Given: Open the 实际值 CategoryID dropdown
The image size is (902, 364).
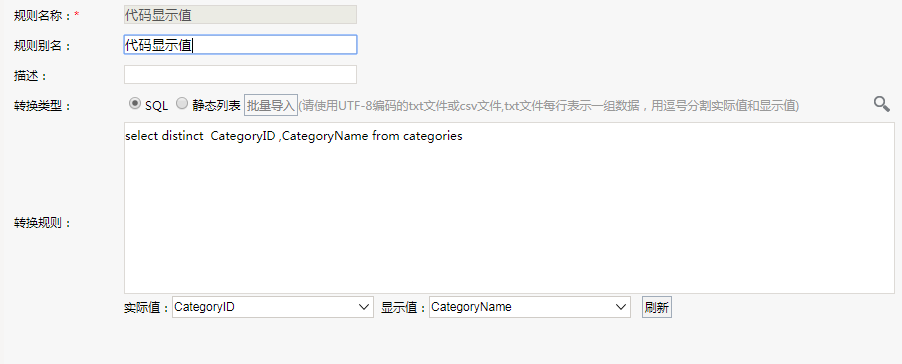Looking at the screenshot, I should pos(273,307).
